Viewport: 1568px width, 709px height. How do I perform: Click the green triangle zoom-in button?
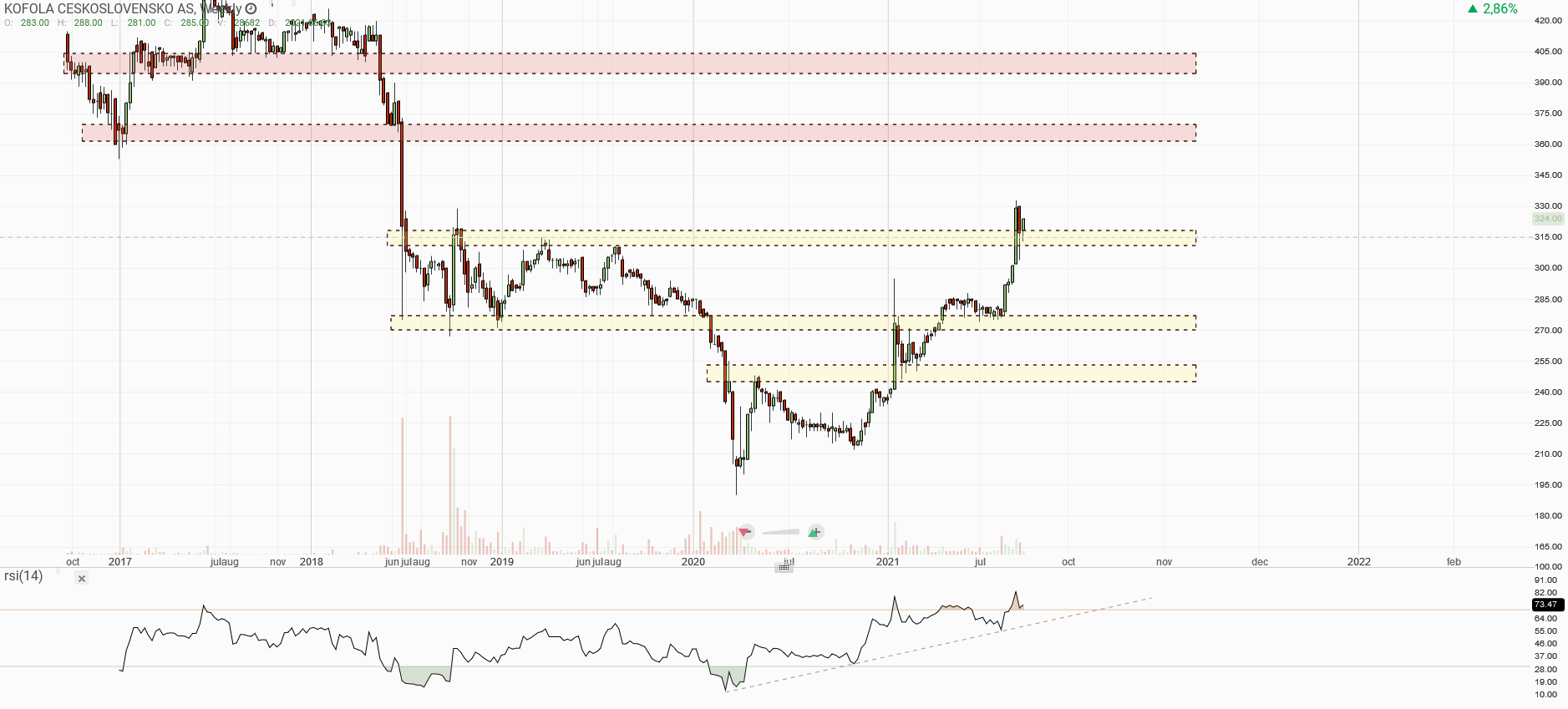[814, 532]
